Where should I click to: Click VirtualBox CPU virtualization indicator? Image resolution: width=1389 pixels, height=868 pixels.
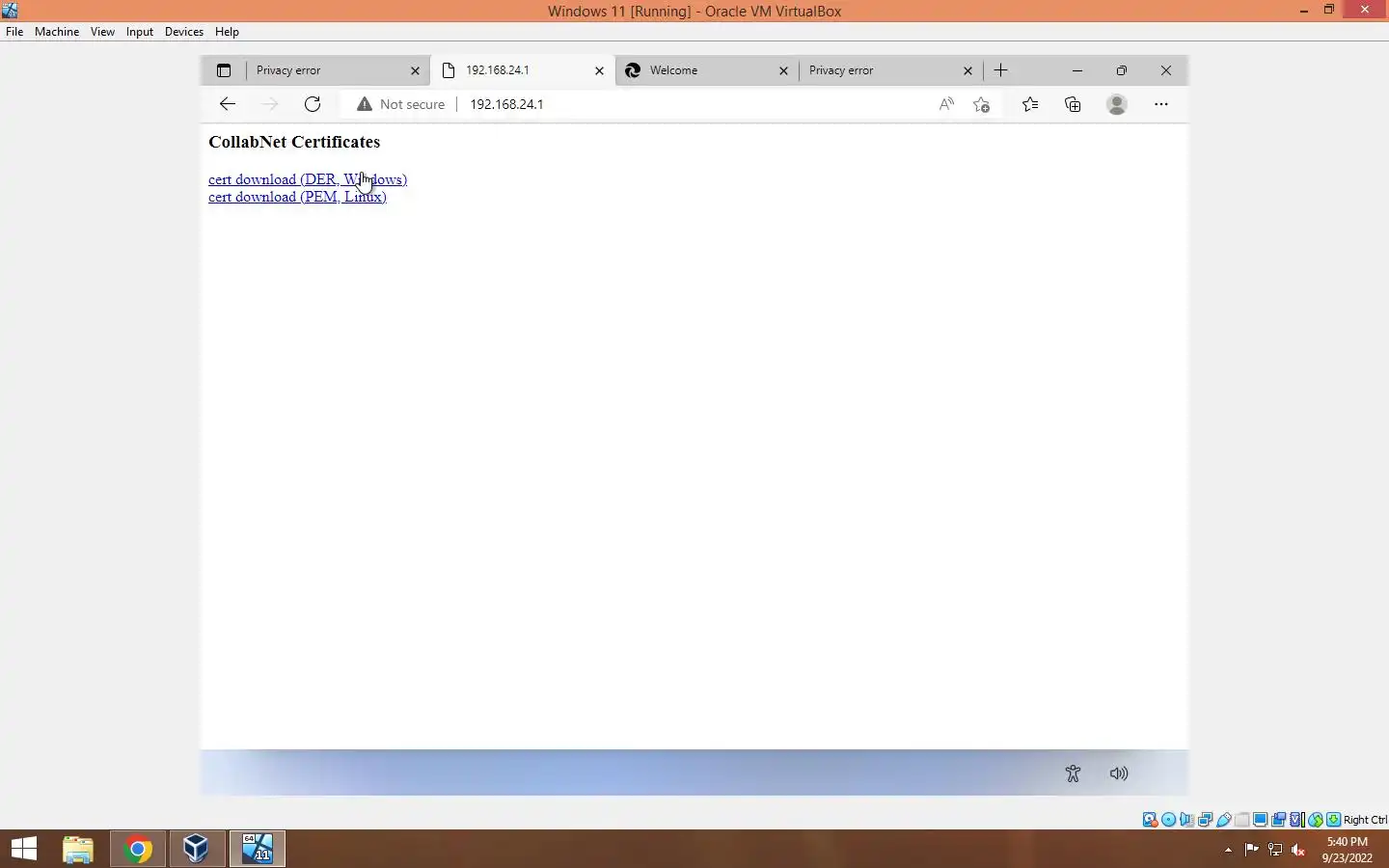(1296, 820)
